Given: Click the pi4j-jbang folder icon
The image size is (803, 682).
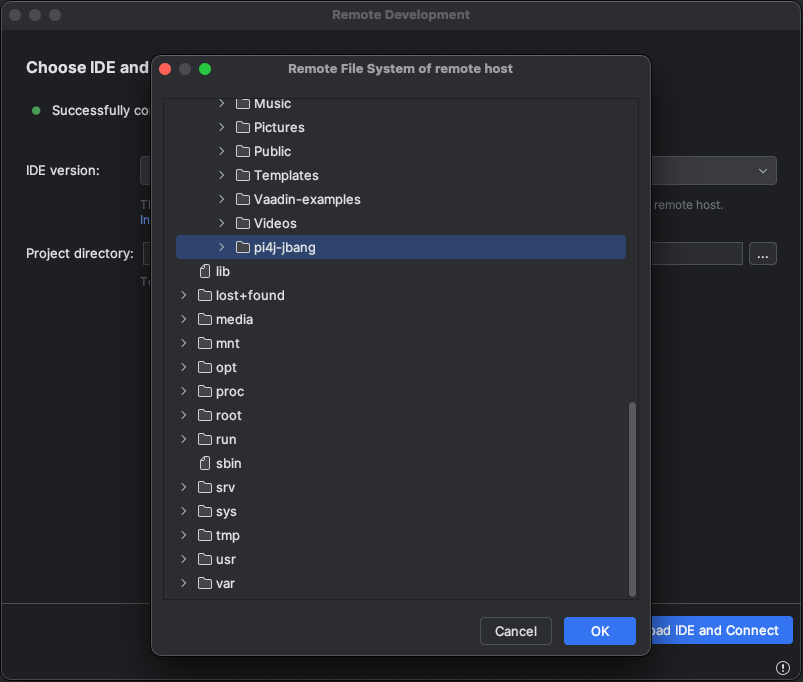Looking at the screenshot, I should tap(243, 247).
